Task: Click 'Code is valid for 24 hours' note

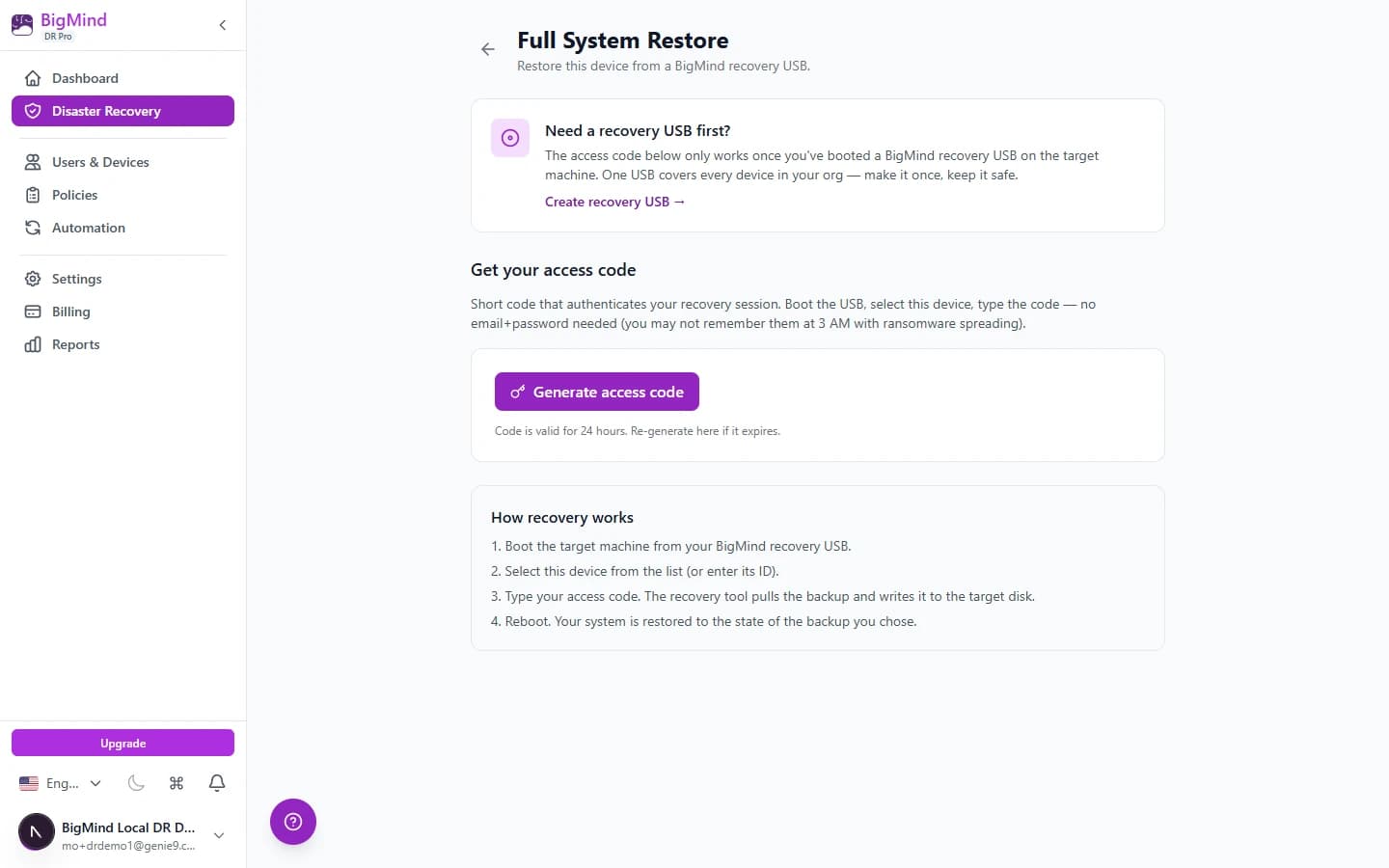Action: pos(638,431)
